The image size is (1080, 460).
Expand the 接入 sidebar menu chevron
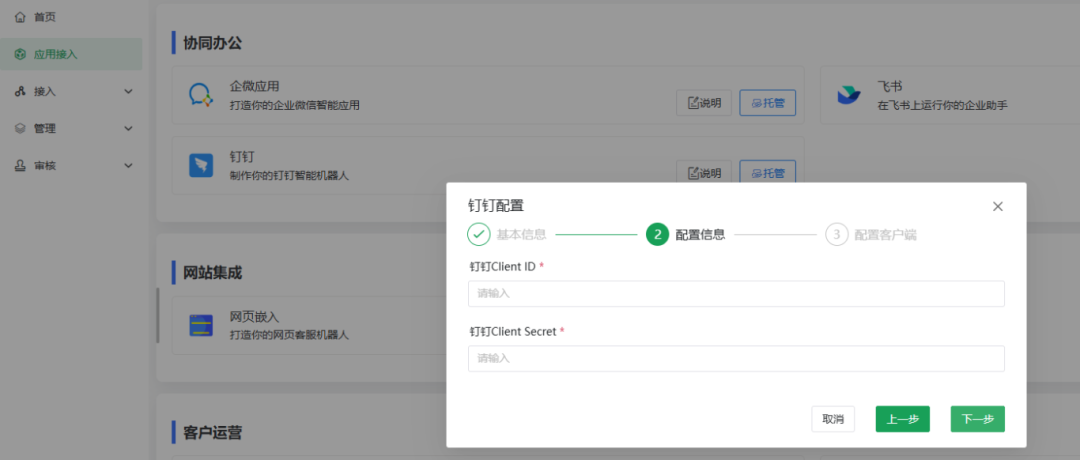128,91
